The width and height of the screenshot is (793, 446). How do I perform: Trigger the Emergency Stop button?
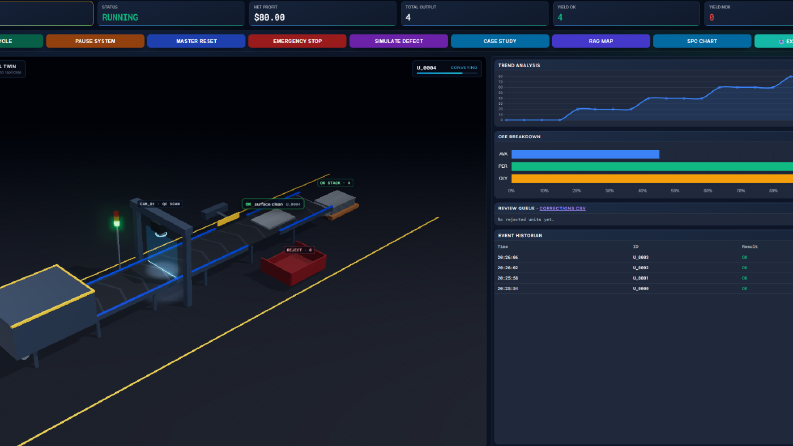[297, 41]
